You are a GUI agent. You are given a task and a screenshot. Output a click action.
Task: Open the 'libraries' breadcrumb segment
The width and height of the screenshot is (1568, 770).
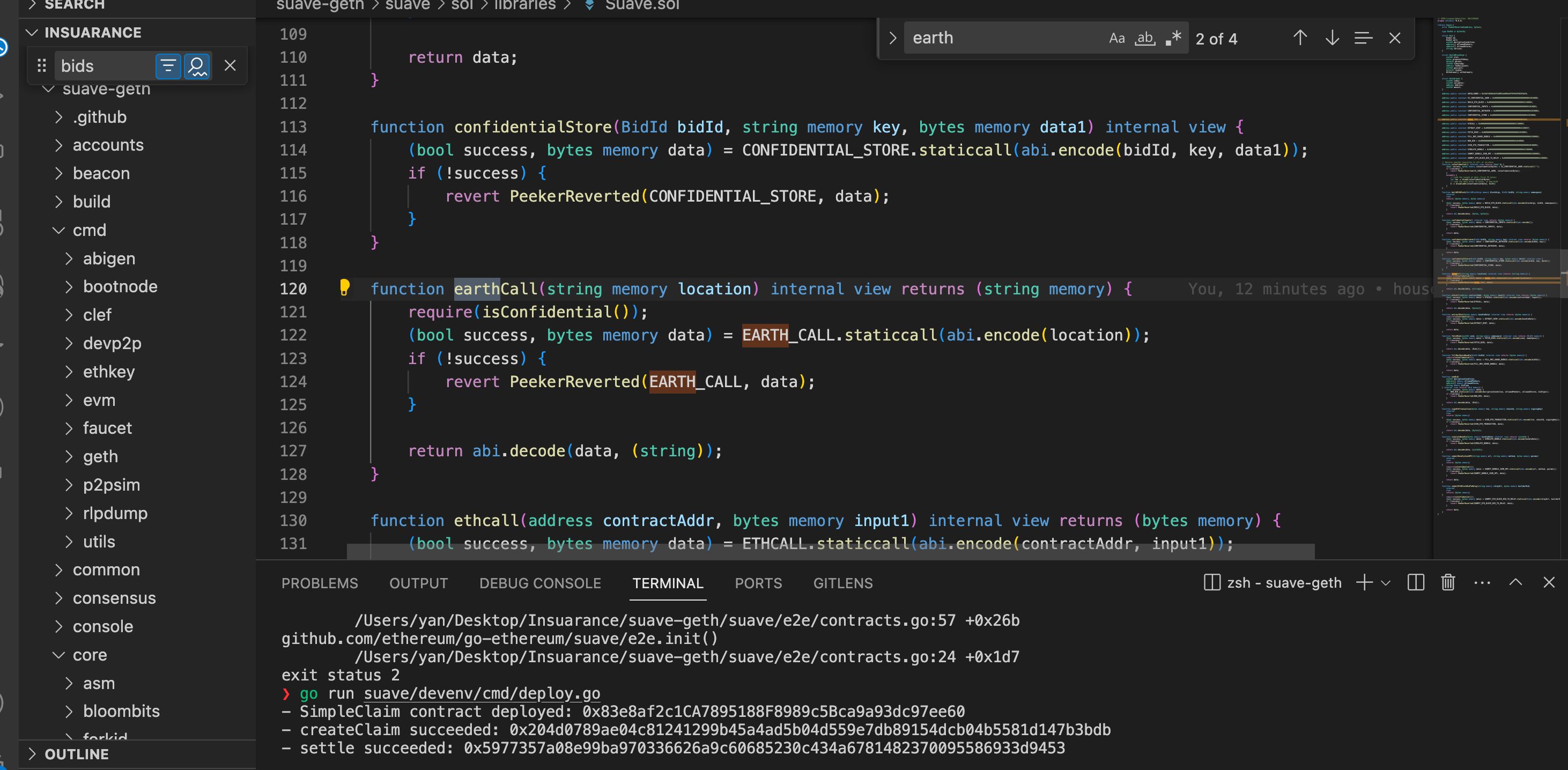pos(524,5)
